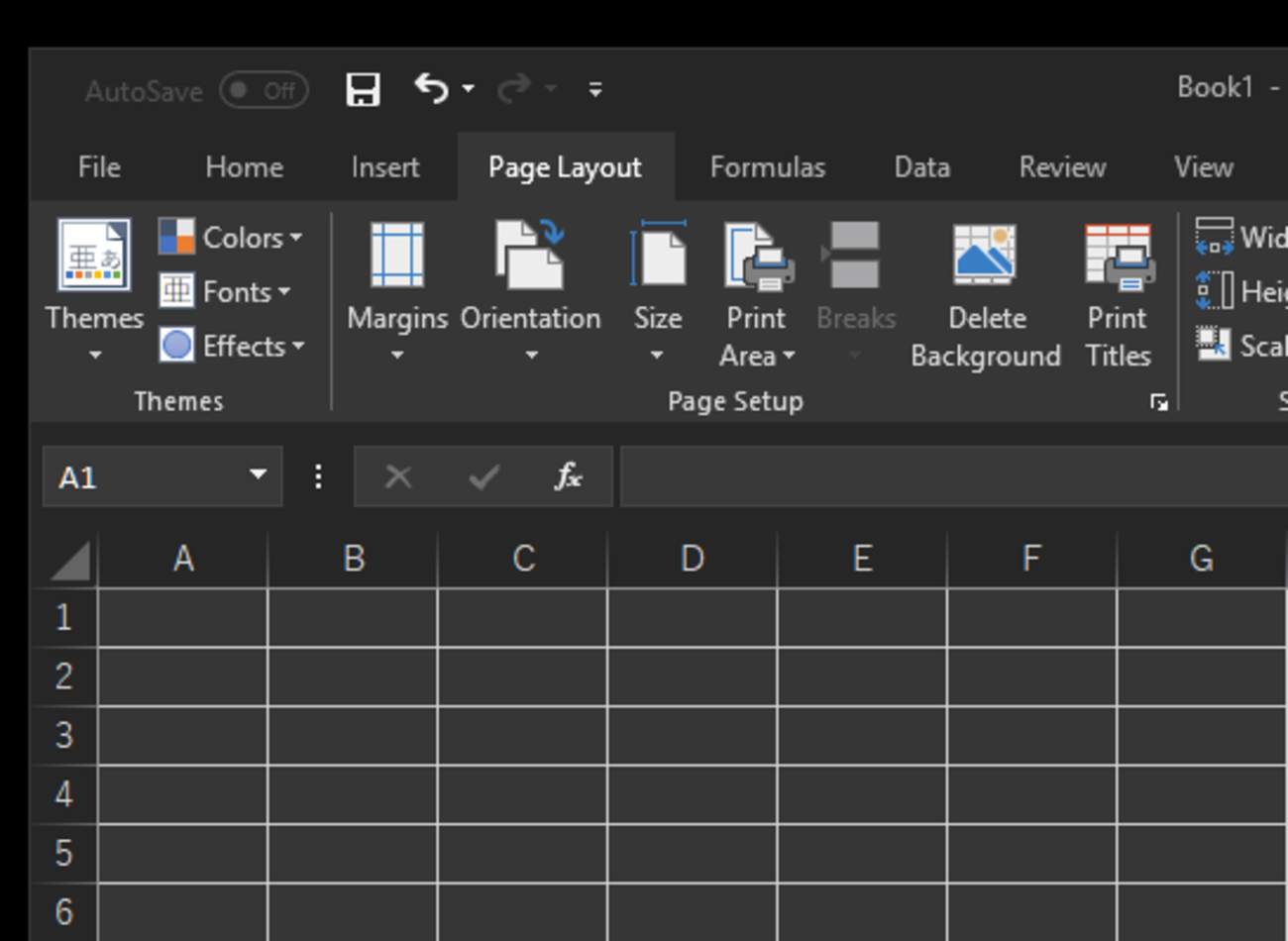
Task: Click the Delete Background icon
Action: point(985,256)
